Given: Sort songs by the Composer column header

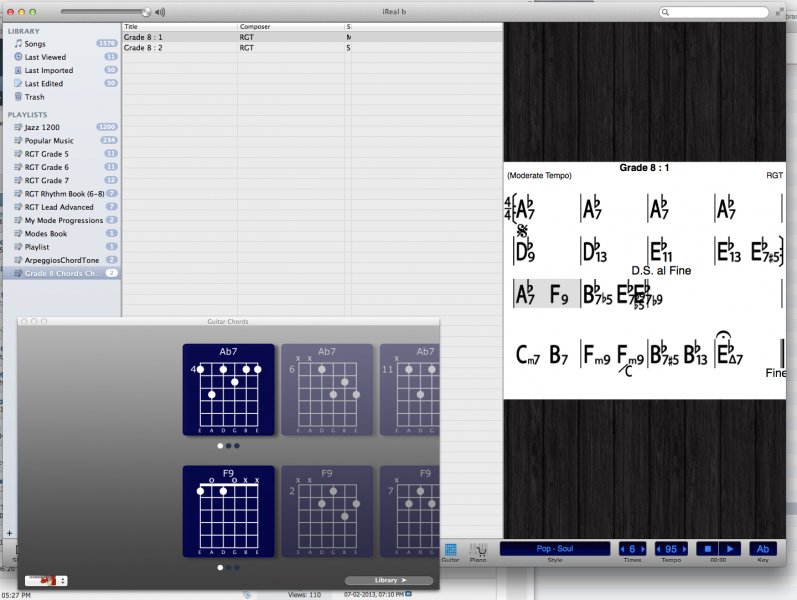Looking at the screenshot, I should tap(290, 26).
